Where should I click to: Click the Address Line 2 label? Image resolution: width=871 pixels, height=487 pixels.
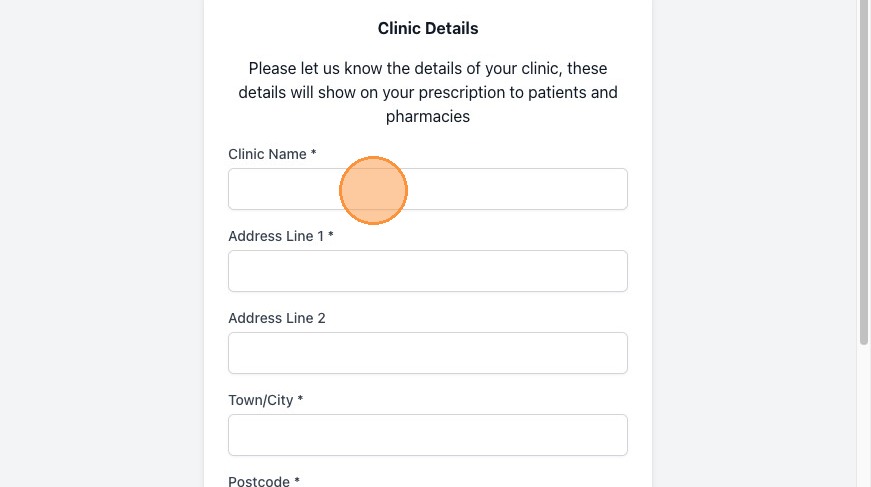coord(277,318)
